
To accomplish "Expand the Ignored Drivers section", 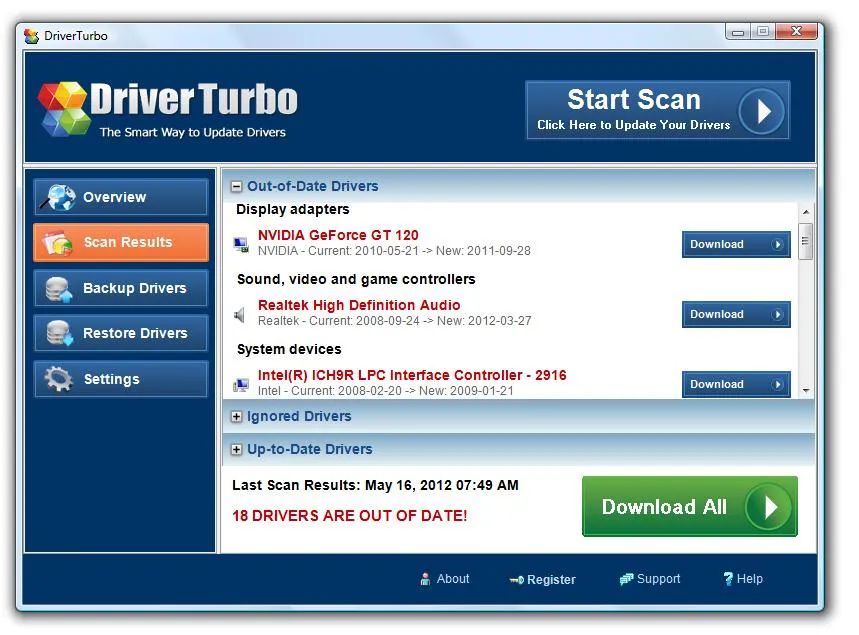I will [235, 416].
